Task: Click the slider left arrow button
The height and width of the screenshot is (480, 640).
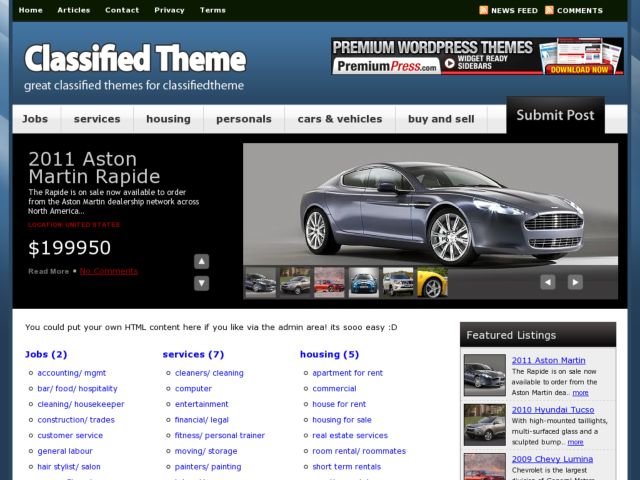Action: click(548, 282)
